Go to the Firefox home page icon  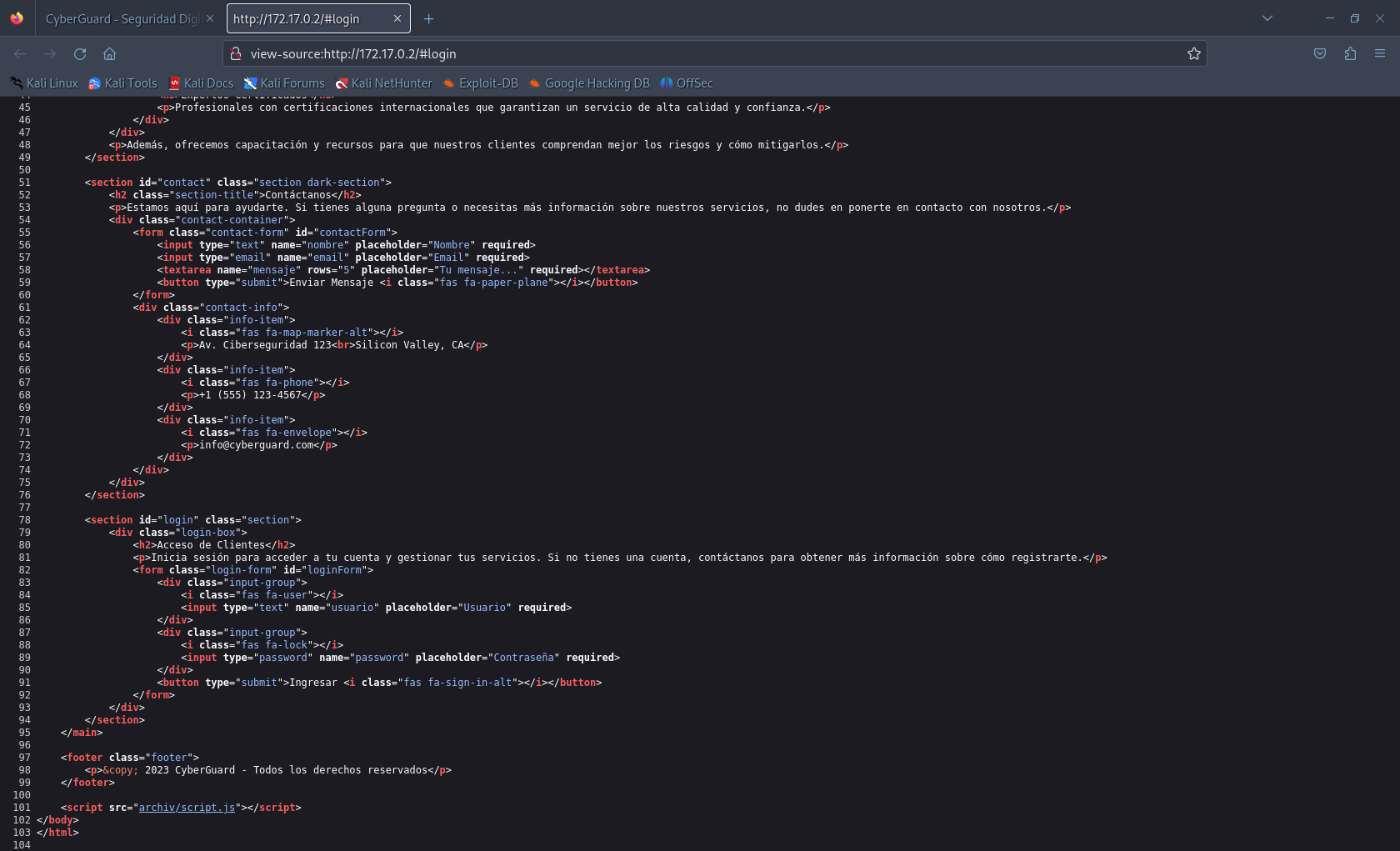click(109, 53)
